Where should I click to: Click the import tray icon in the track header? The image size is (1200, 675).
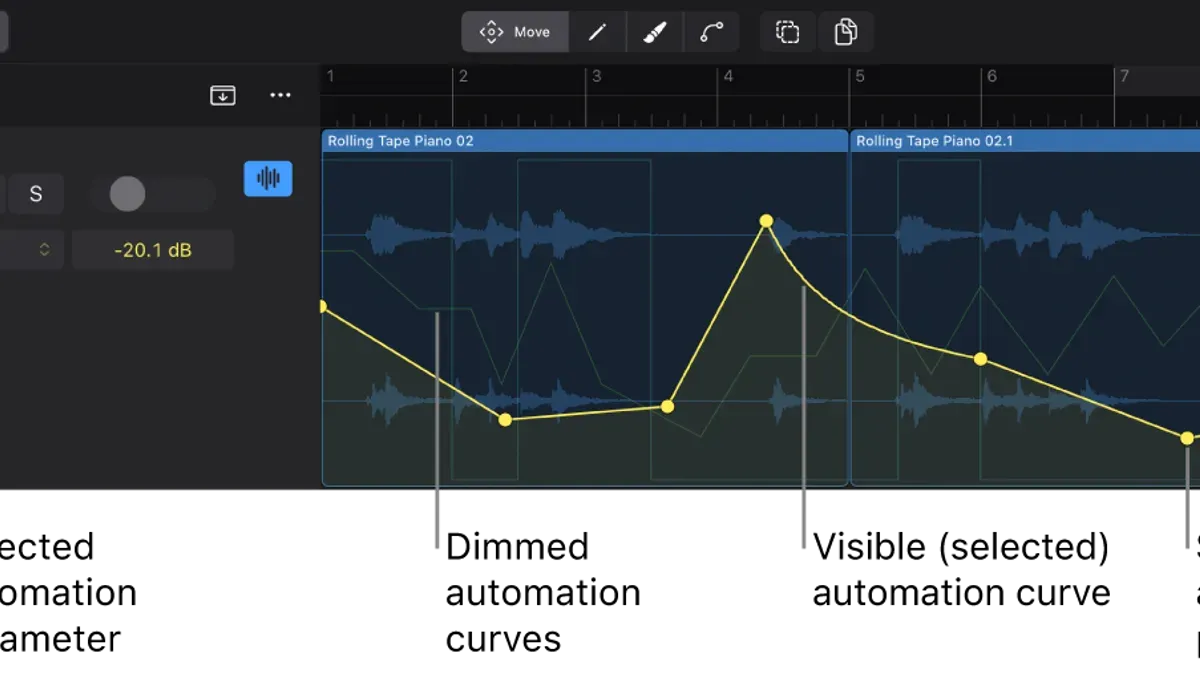click(223, 95)
